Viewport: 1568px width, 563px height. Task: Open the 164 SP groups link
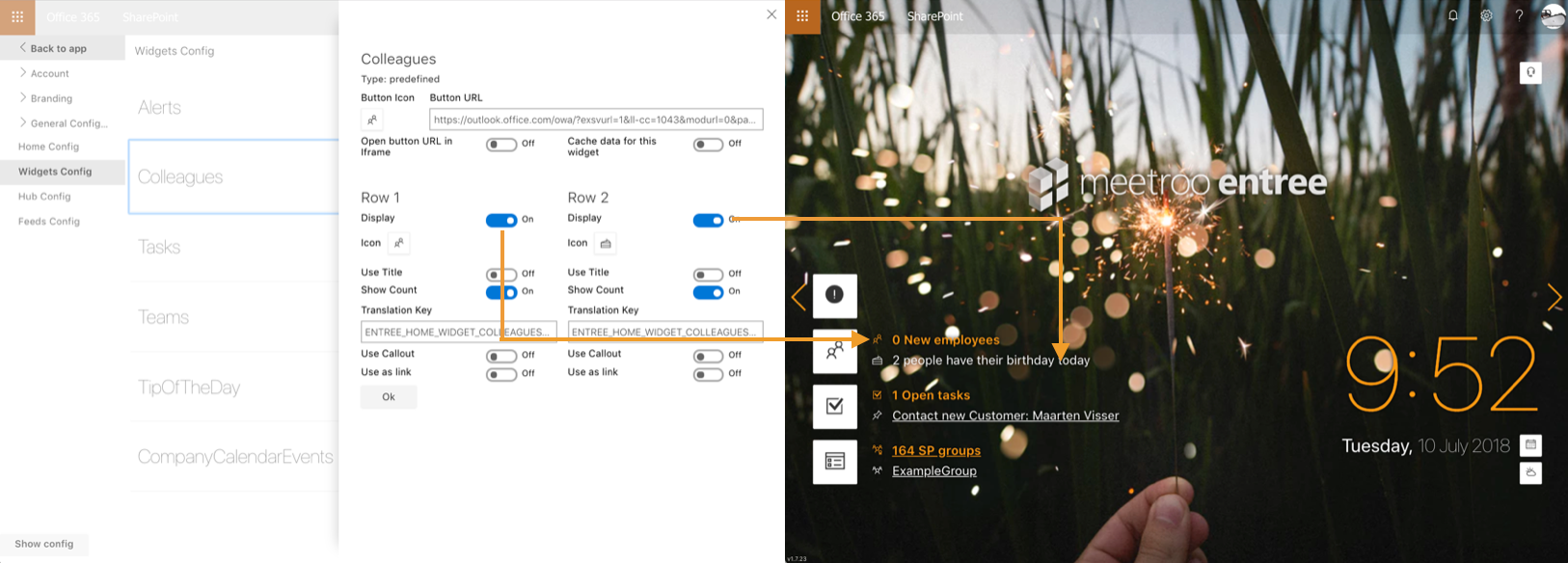point(936,450)
